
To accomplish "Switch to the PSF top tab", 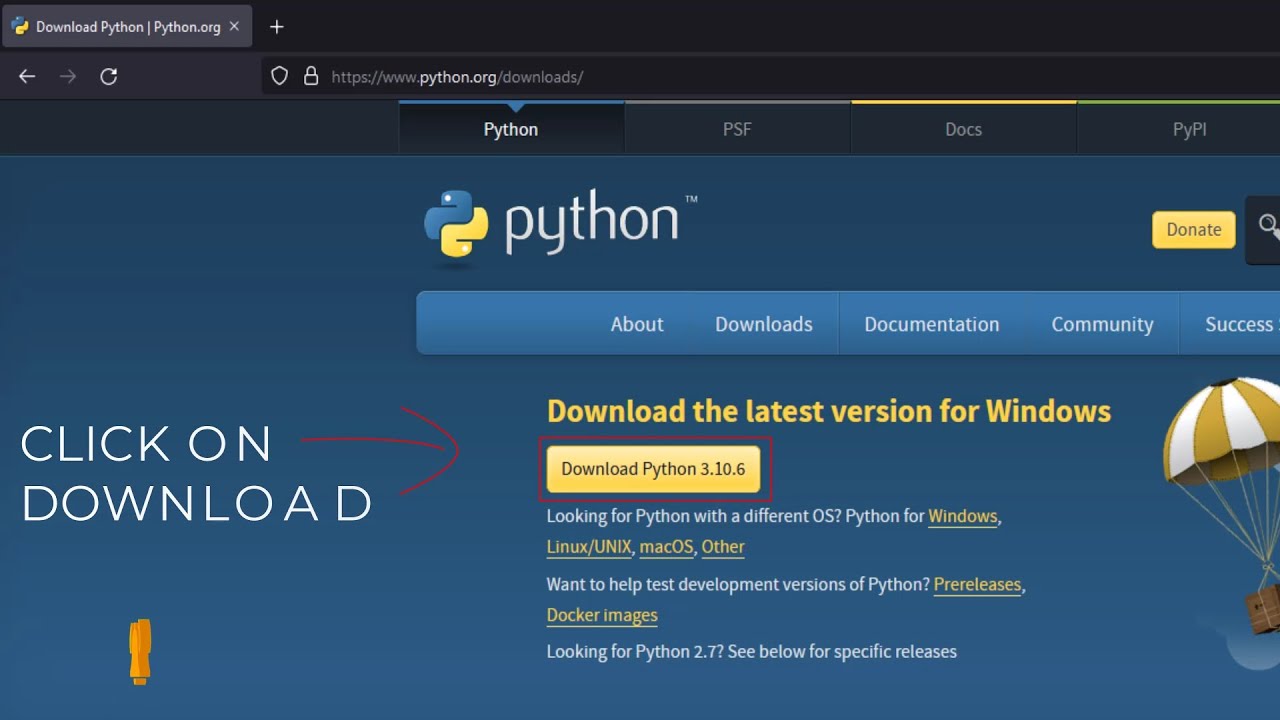I will (x=737, y=129).
